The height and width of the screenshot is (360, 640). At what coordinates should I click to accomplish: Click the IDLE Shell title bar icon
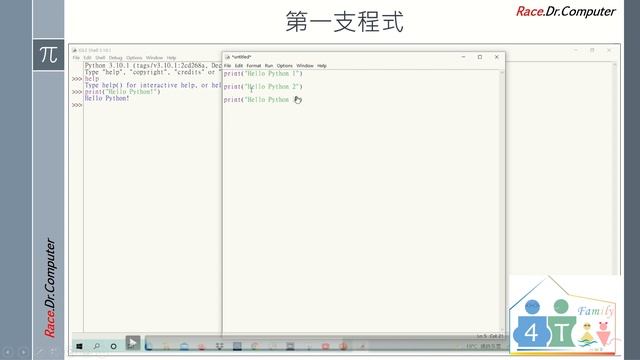pyautogui.click(x=74, y=50)
